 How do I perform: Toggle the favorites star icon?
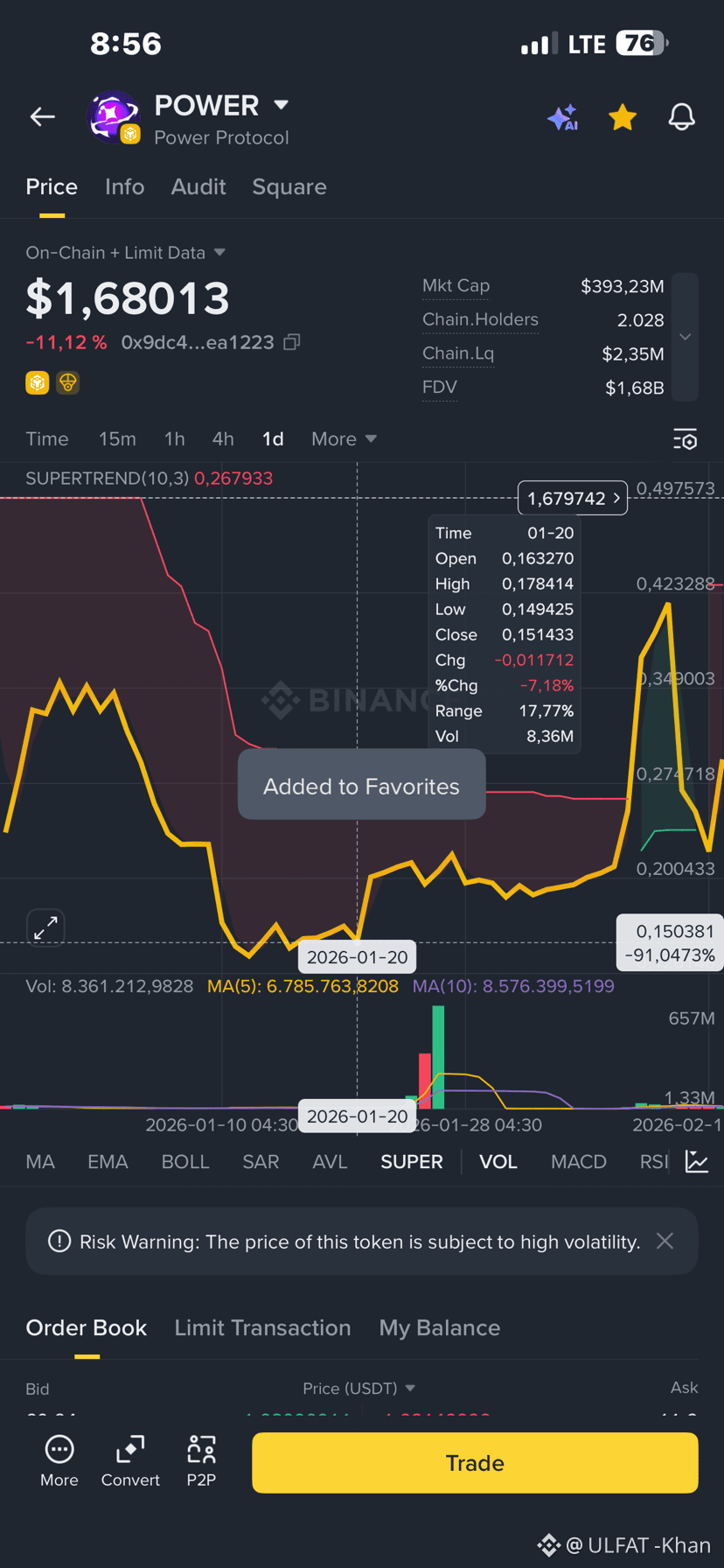pyautogui.click(x=623, y=116)
